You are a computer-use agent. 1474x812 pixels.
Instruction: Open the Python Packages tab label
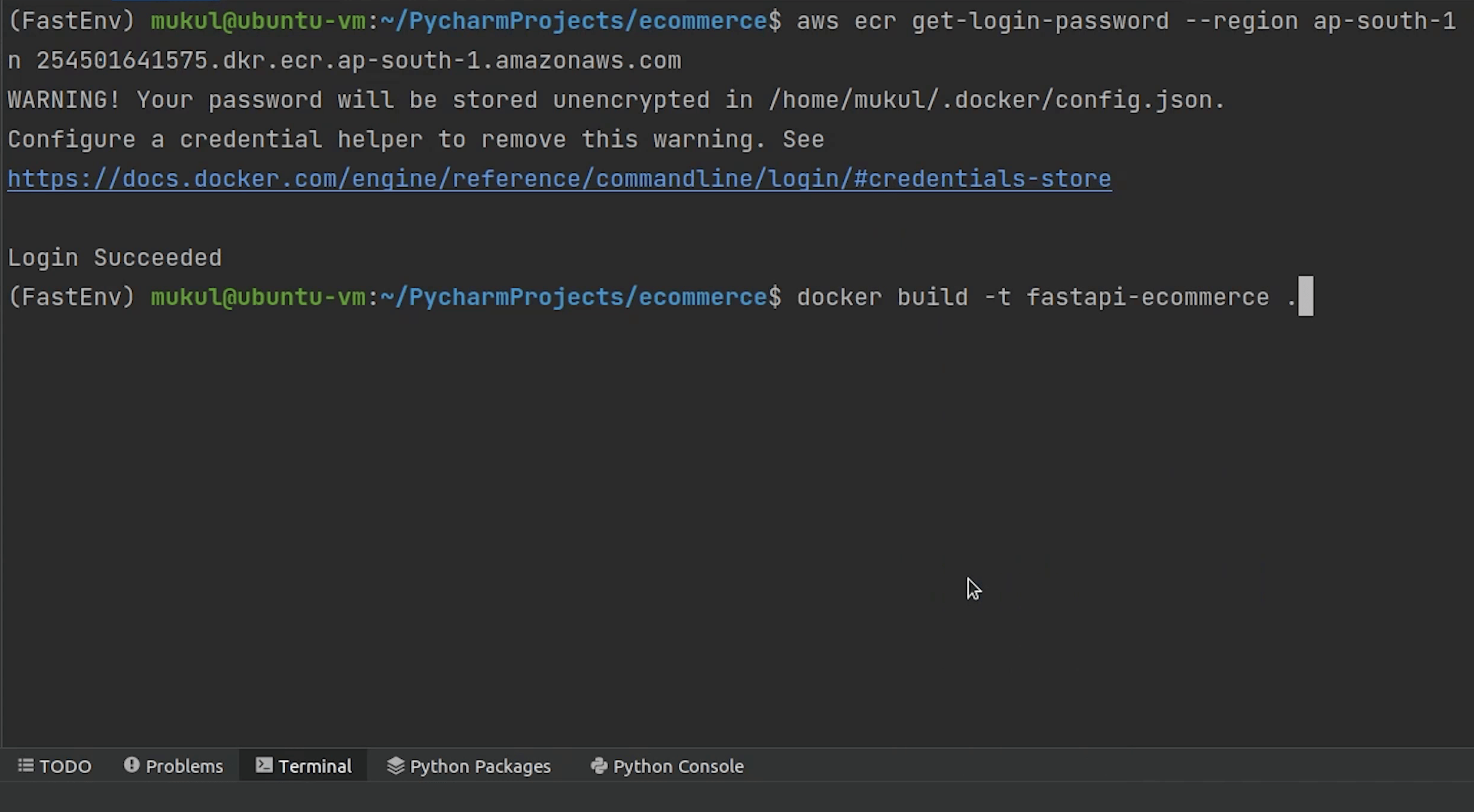coord(480,766)
